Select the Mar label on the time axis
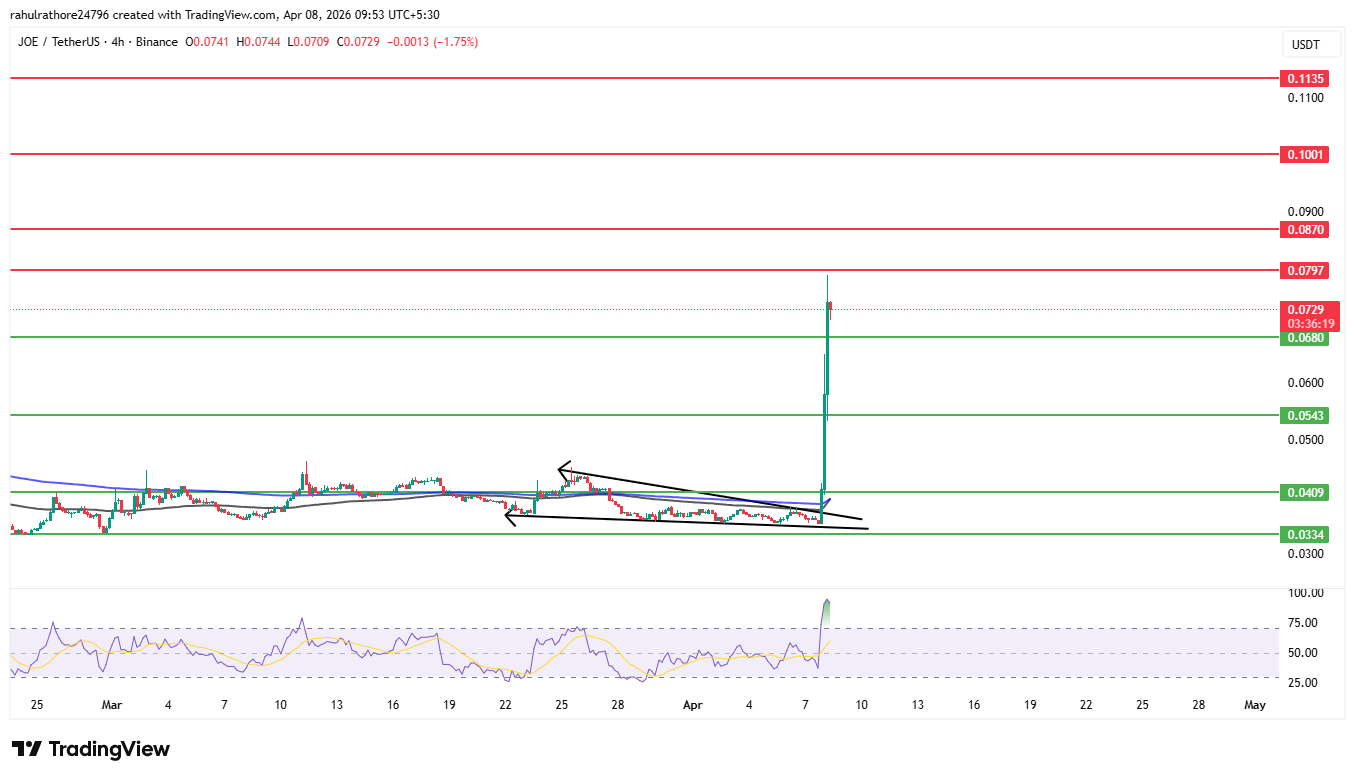Image resolution: width=1355 pixels, height=779 pixels. [x=112, y=705]
